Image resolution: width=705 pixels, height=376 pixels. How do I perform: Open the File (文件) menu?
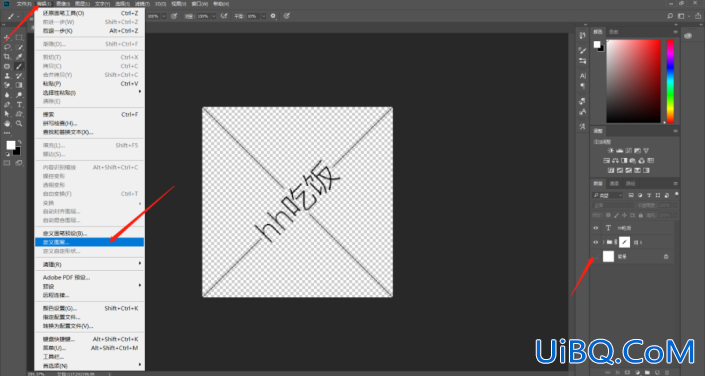24,4
